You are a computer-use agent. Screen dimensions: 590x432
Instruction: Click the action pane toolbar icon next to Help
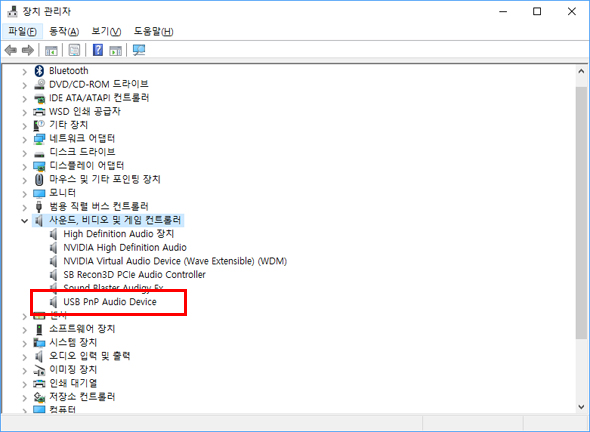coord(116,50)
